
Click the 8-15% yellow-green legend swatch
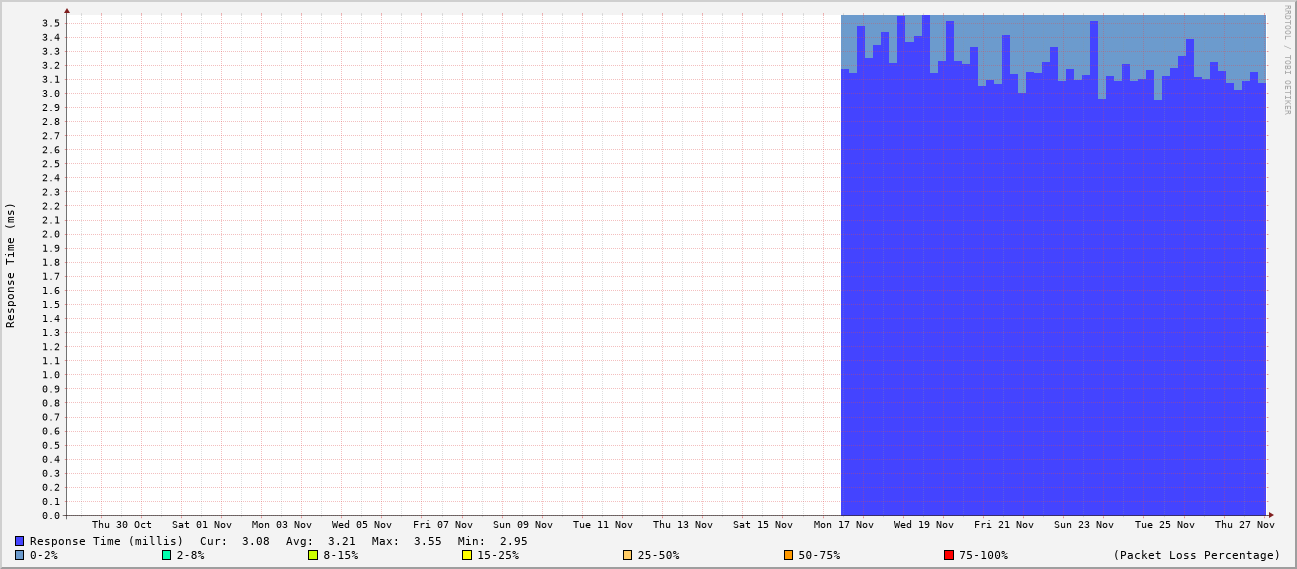(313, 555)
